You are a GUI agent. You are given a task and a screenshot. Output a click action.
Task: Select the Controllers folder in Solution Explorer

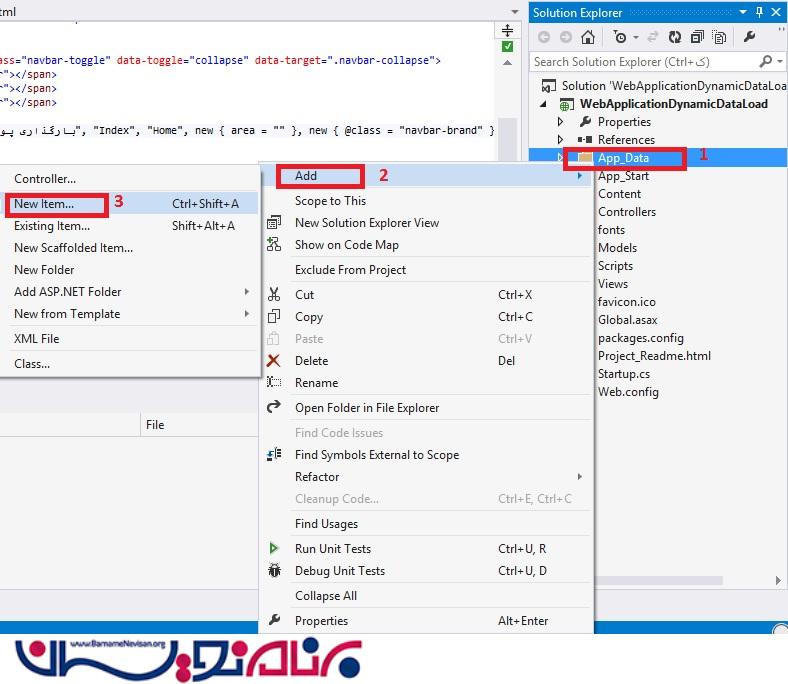point(627,212)
